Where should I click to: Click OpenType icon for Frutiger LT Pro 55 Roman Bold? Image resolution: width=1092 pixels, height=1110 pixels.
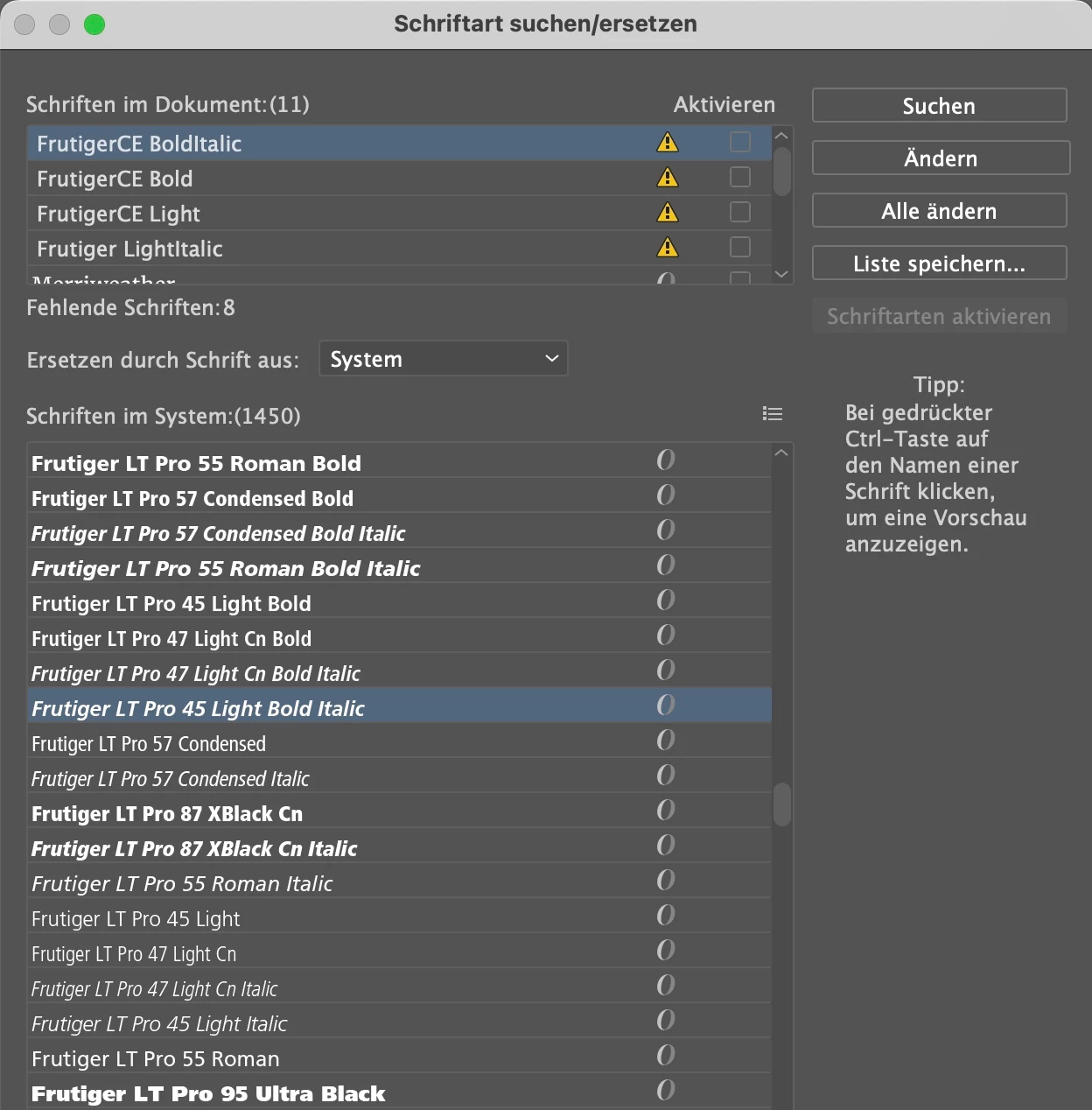666,460
